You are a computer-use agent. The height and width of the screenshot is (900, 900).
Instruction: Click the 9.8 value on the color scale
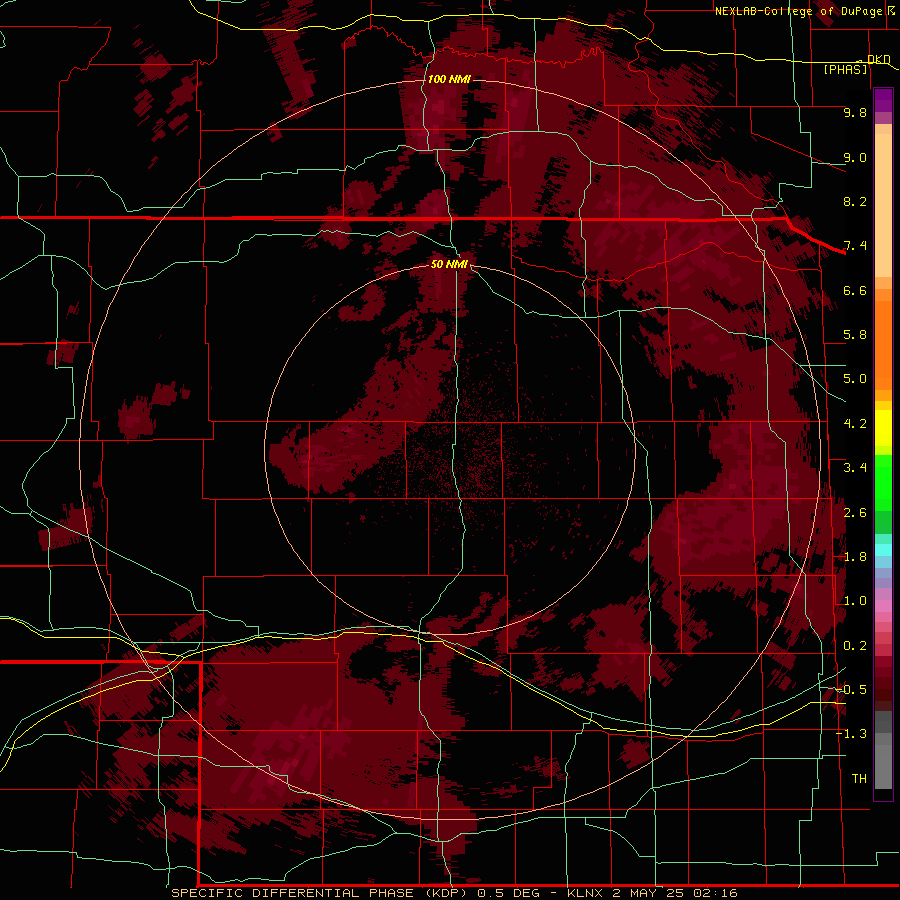(x=855, y=112)
